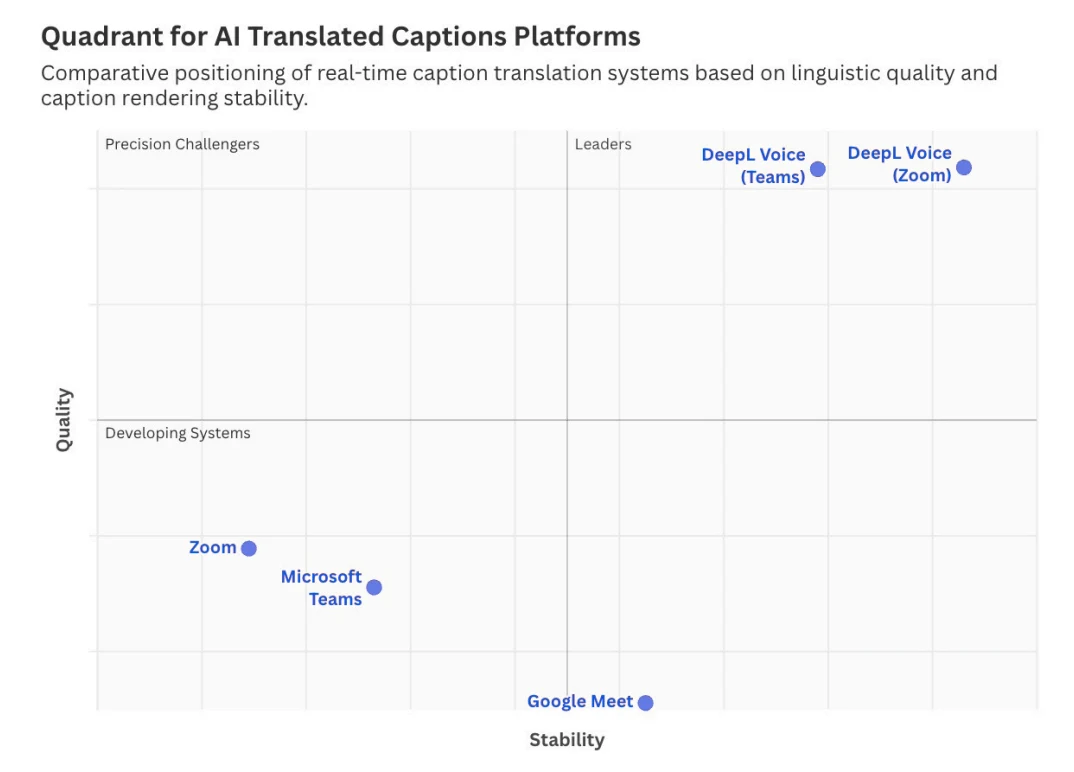Click the 'Stability' x-axis title
Screen dimensions: 1074x772
pos(567,740)
